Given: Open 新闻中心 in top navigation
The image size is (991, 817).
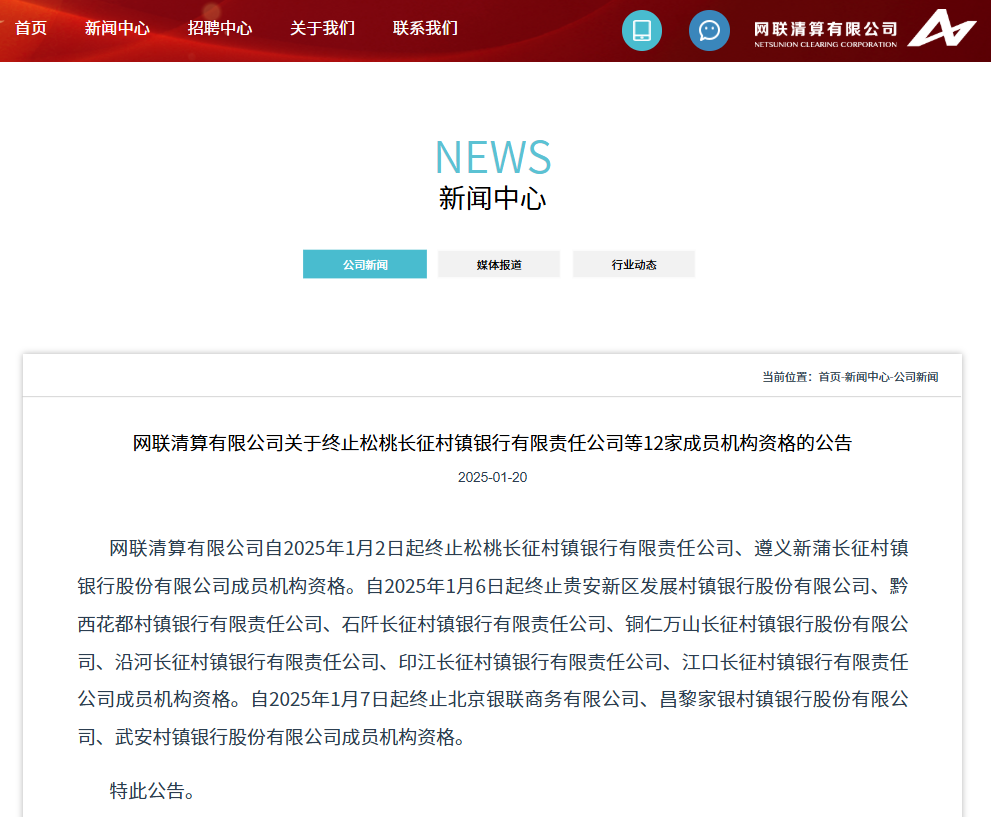Looking at the screenshot, I should pyautogui.click(x=117, y=28).
